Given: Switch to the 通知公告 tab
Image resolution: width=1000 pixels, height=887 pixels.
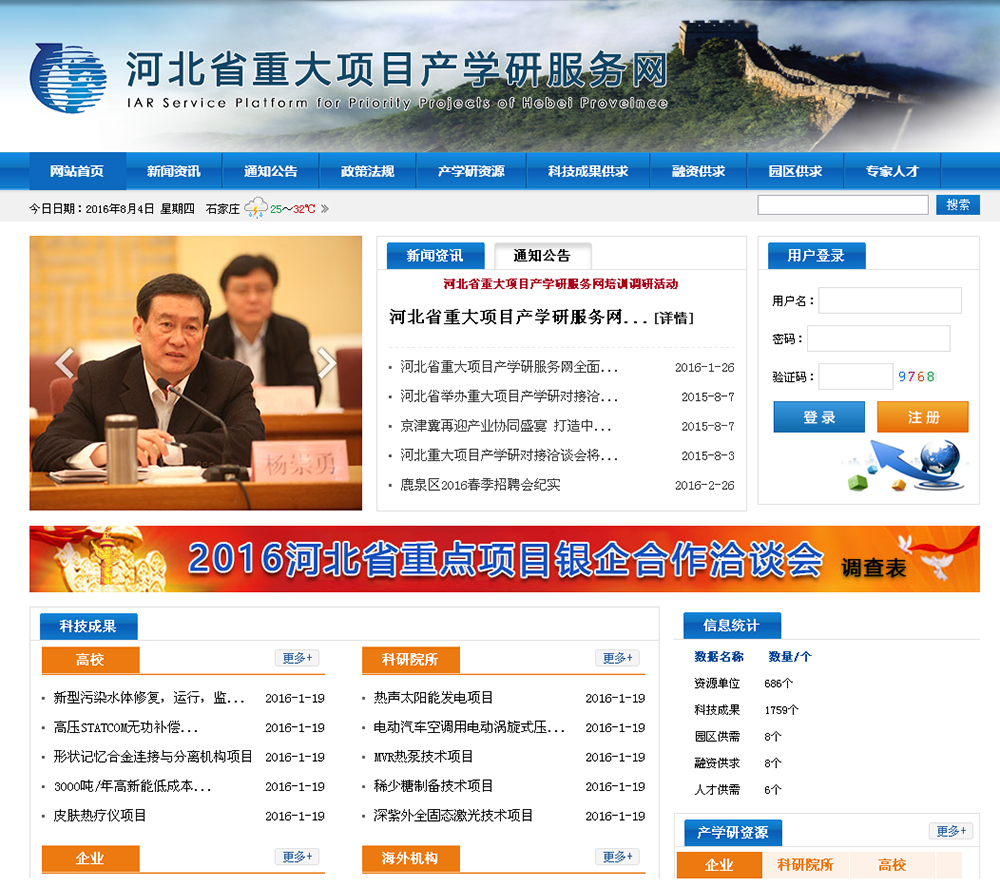Looking at the screenshot, I should click(542, 256).
